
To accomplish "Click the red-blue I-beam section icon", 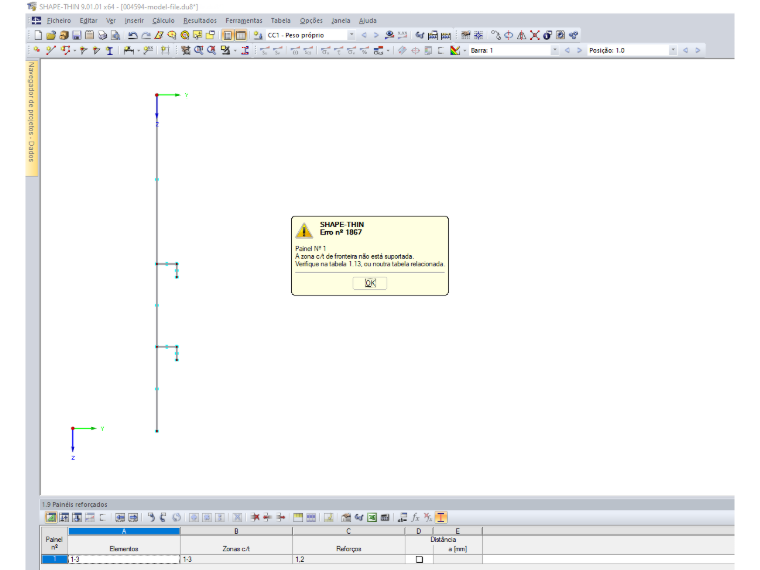I will click(245, 50).
